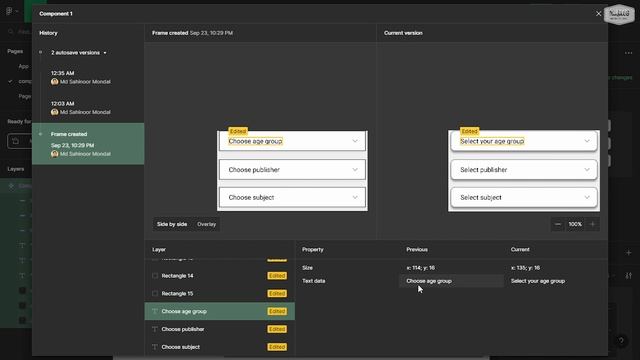Switch to Side by side view

click(172, 224)
